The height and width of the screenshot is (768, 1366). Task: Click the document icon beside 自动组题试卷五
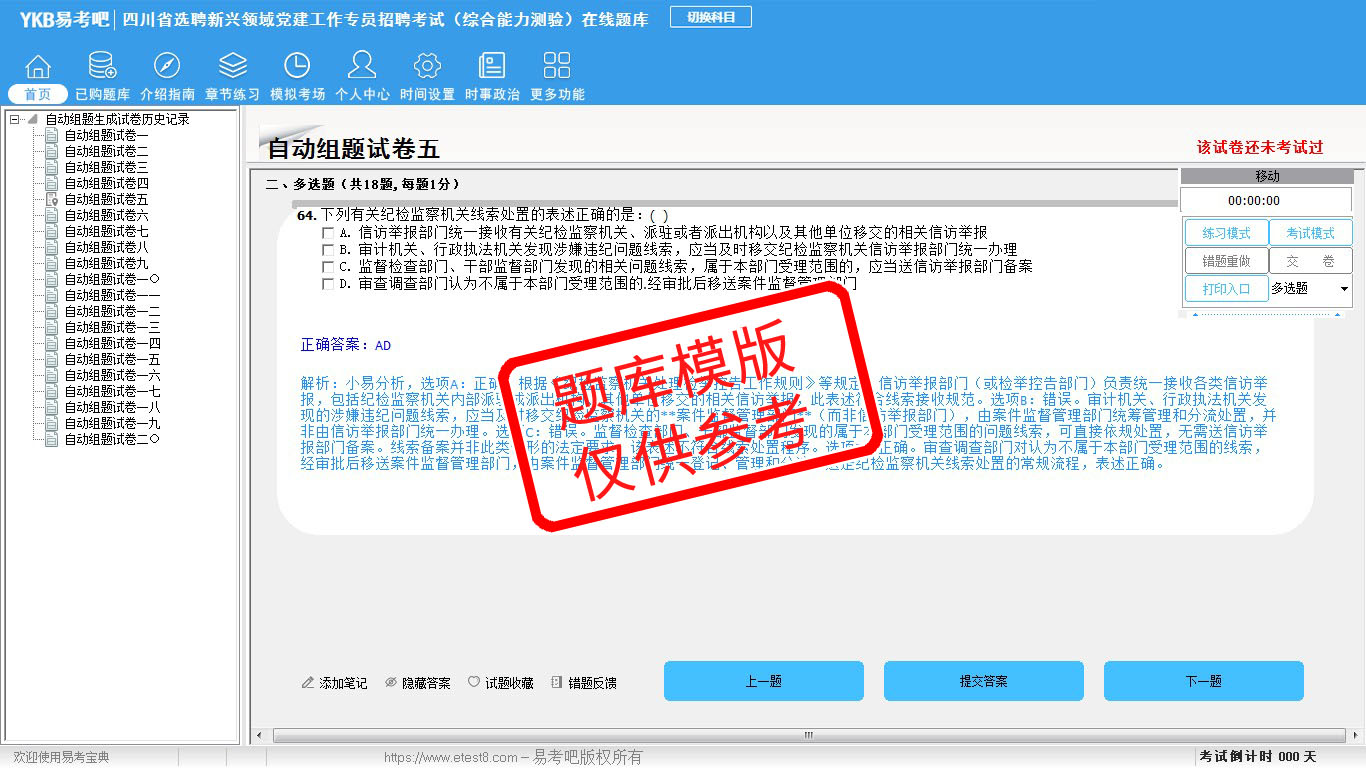point(52,199)
